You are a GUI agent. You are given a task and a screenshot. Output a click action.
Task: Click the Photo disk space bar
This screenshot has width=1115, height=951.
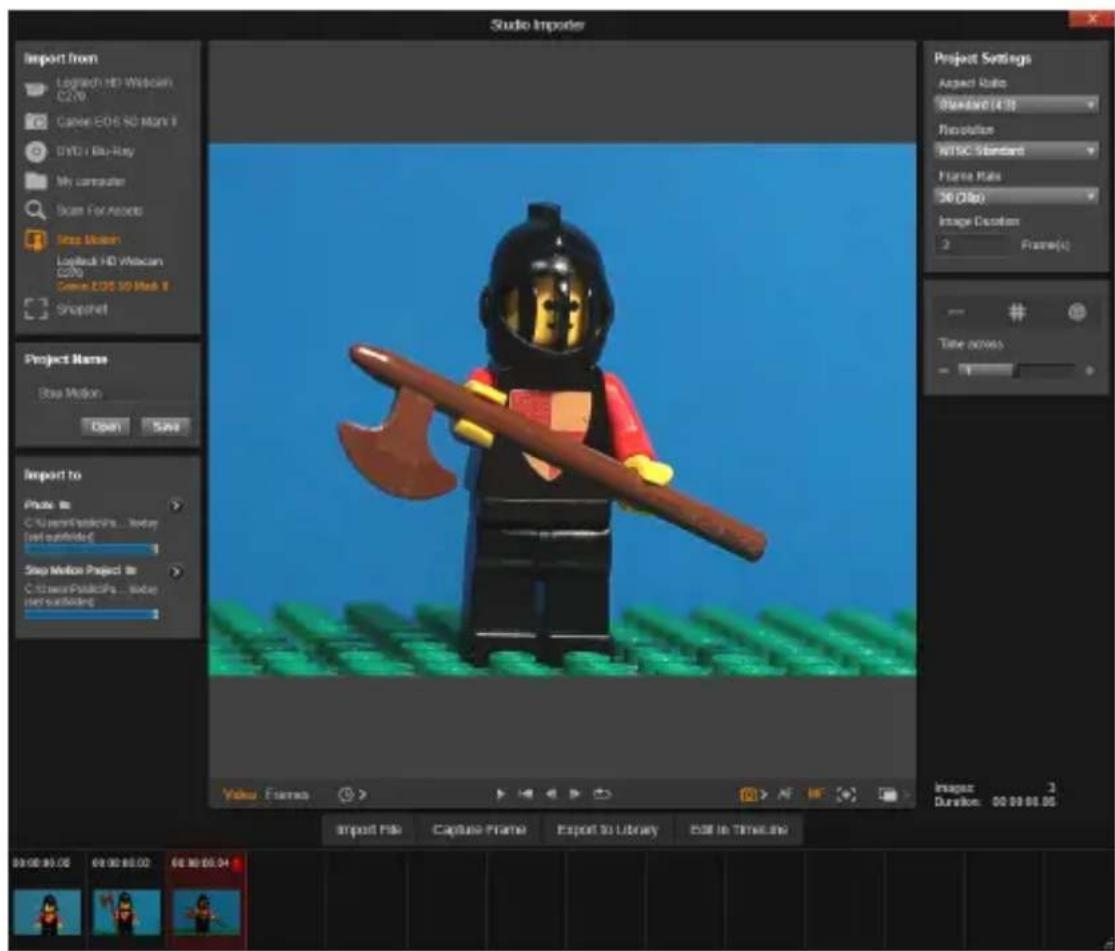91,548
